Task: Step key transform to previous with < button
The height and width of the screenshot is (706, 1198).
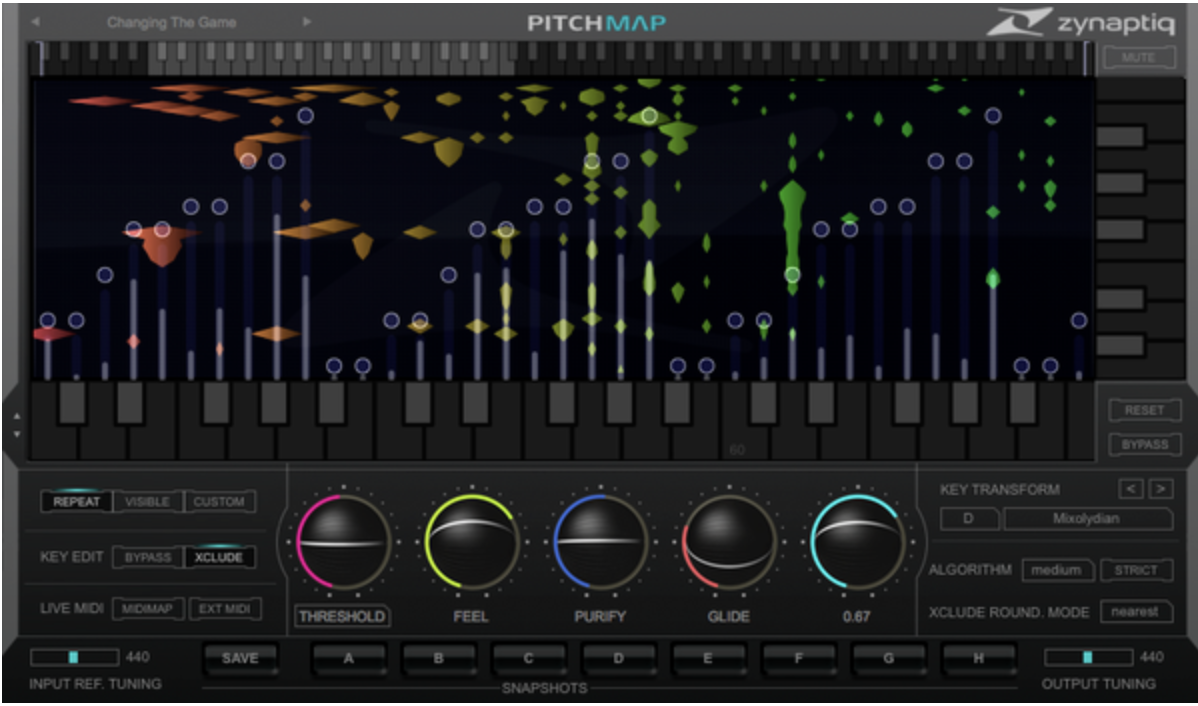Action: (1129, 489)
